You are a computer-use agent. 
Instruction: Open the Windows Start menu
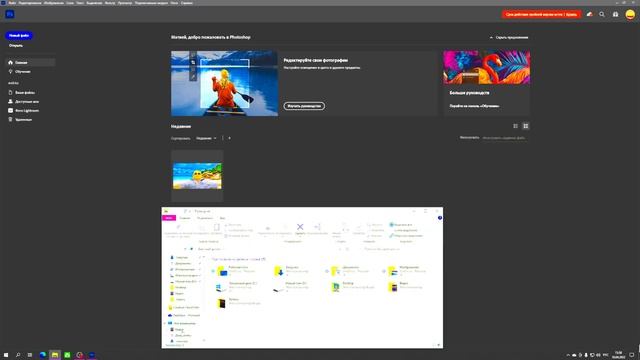click(x=6, y=355)
